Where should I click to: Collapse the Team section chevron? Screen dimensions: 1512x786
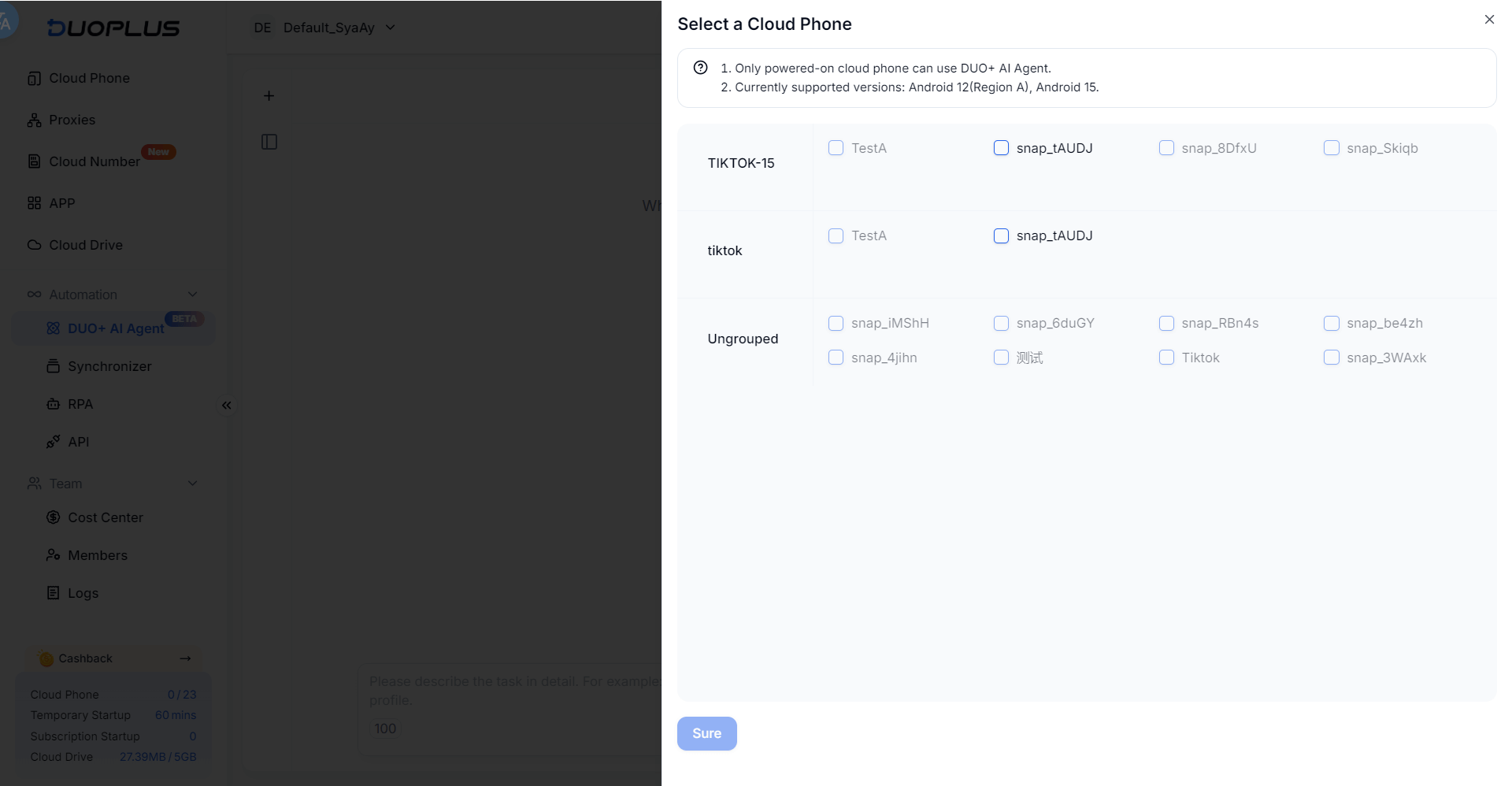coord(192,484)
